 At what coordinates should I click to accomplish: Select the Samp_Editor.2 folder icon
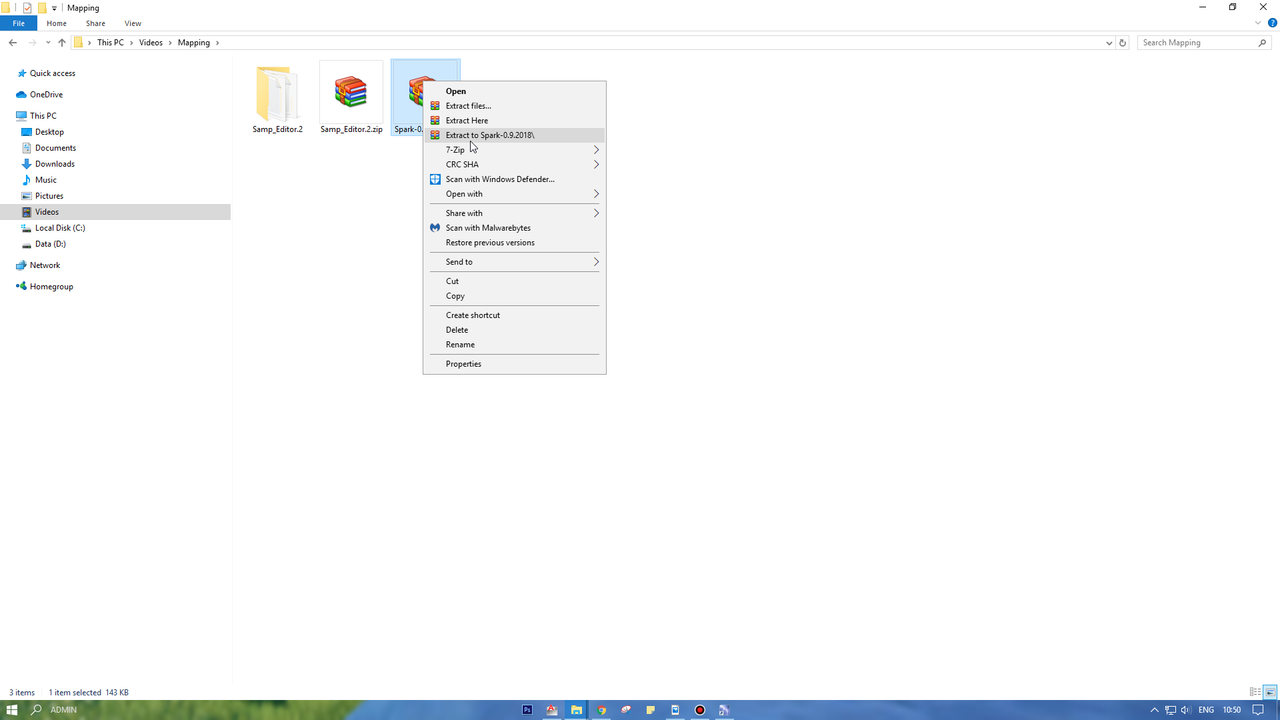[277, 94]
